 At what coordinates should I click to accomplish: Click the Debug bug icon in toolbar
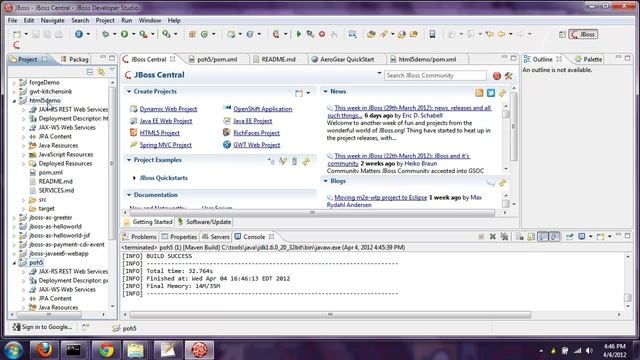coord(105,34)
